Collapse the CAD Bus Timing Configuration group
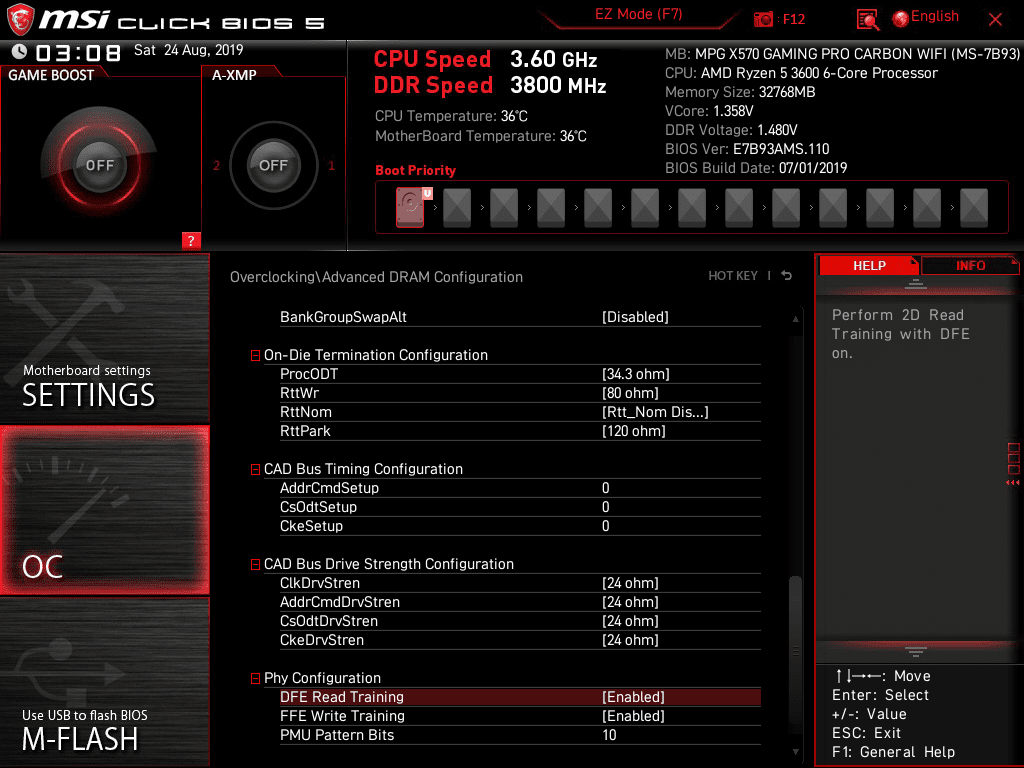Image resolution: width=1024 pixels, height=768 pixels. click(x=255, y=470)
